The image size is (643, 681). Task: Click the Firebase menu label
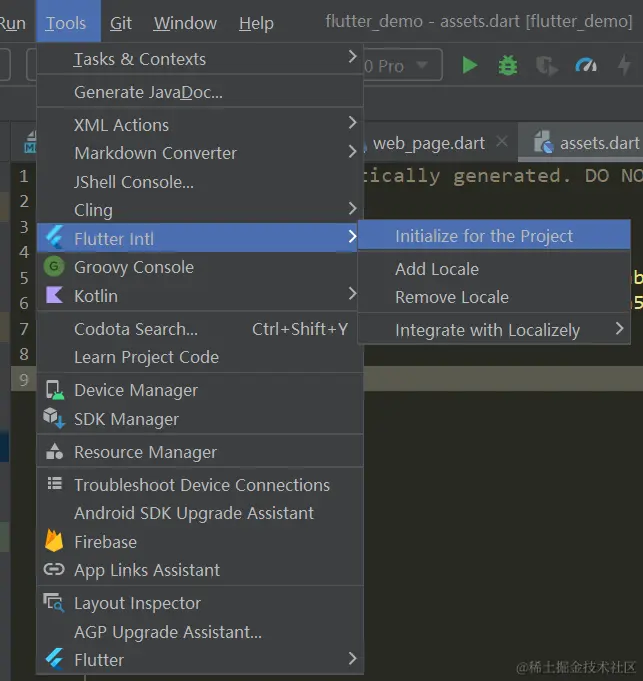pyautogui.click(x=106, y=542)
